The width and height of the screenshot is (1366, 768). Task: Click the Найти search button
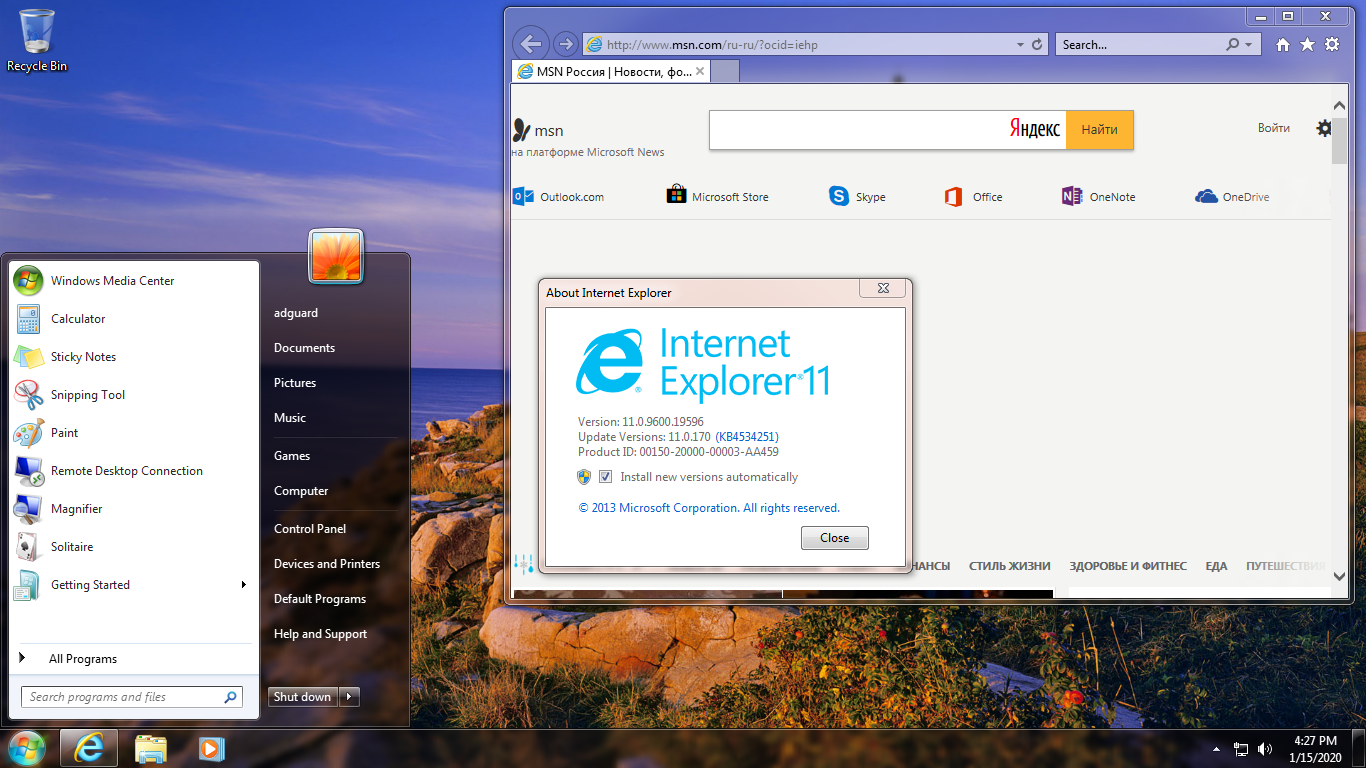(1099, 130)
